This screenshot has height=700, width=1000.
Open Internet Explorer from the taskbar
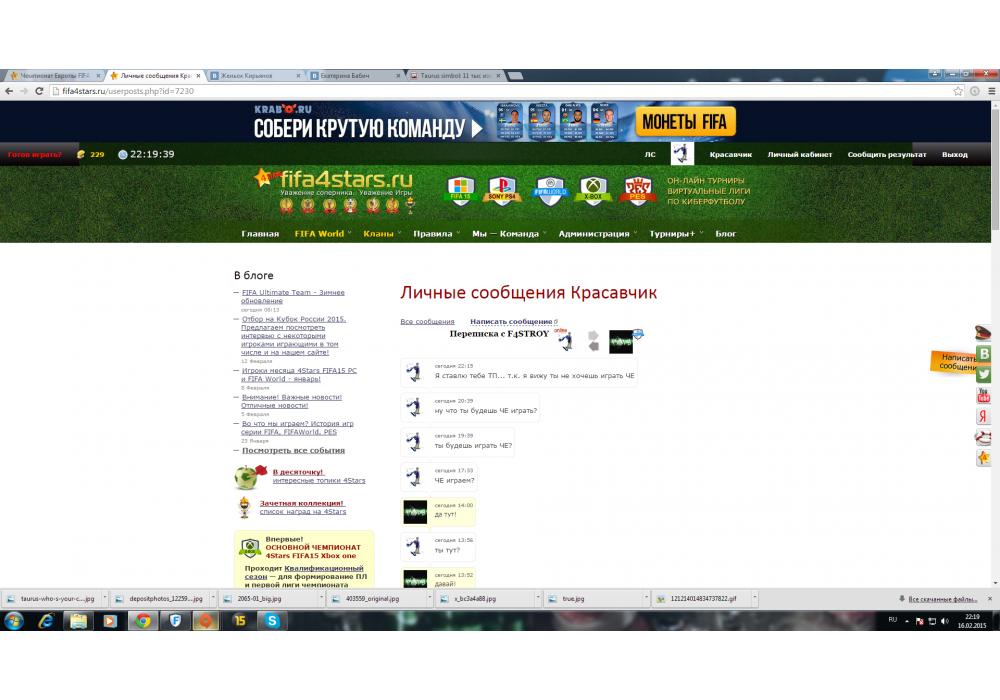pos(46,620)
